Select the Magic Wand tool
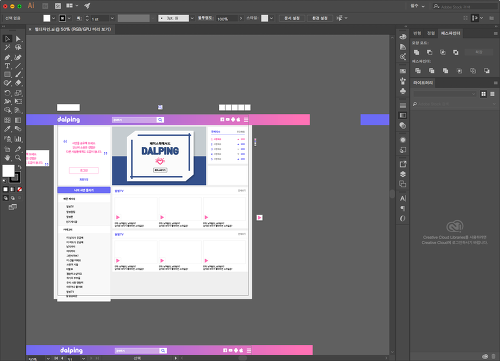 (7, 48)
